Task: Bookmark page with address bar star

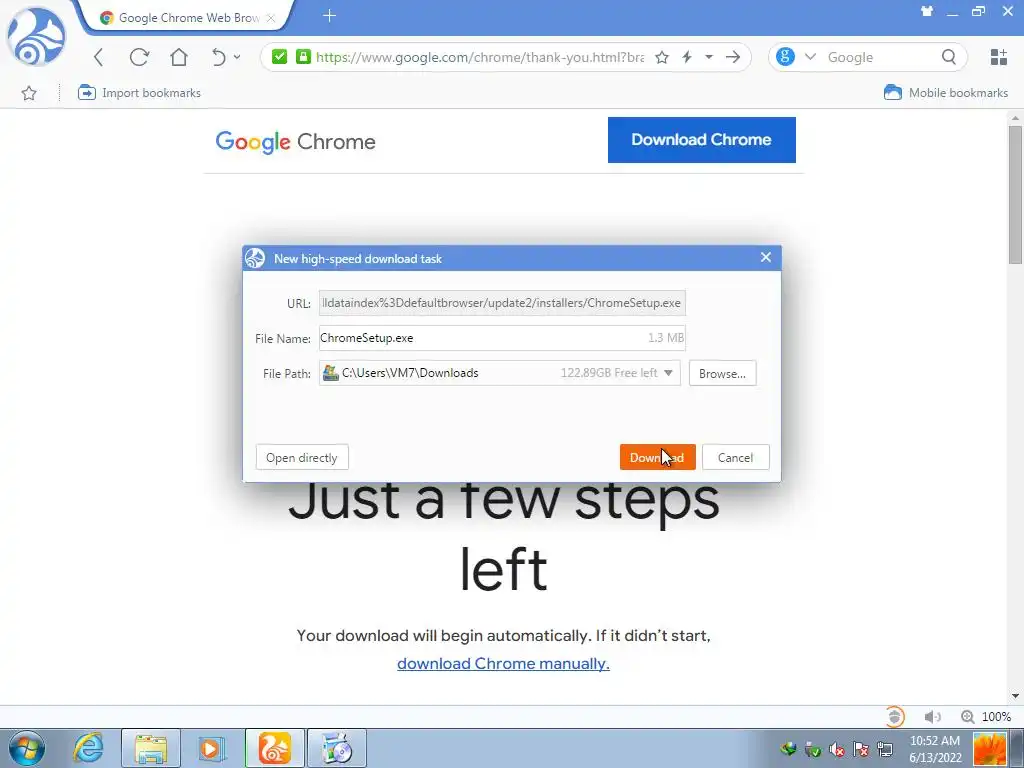Action: 662,57
